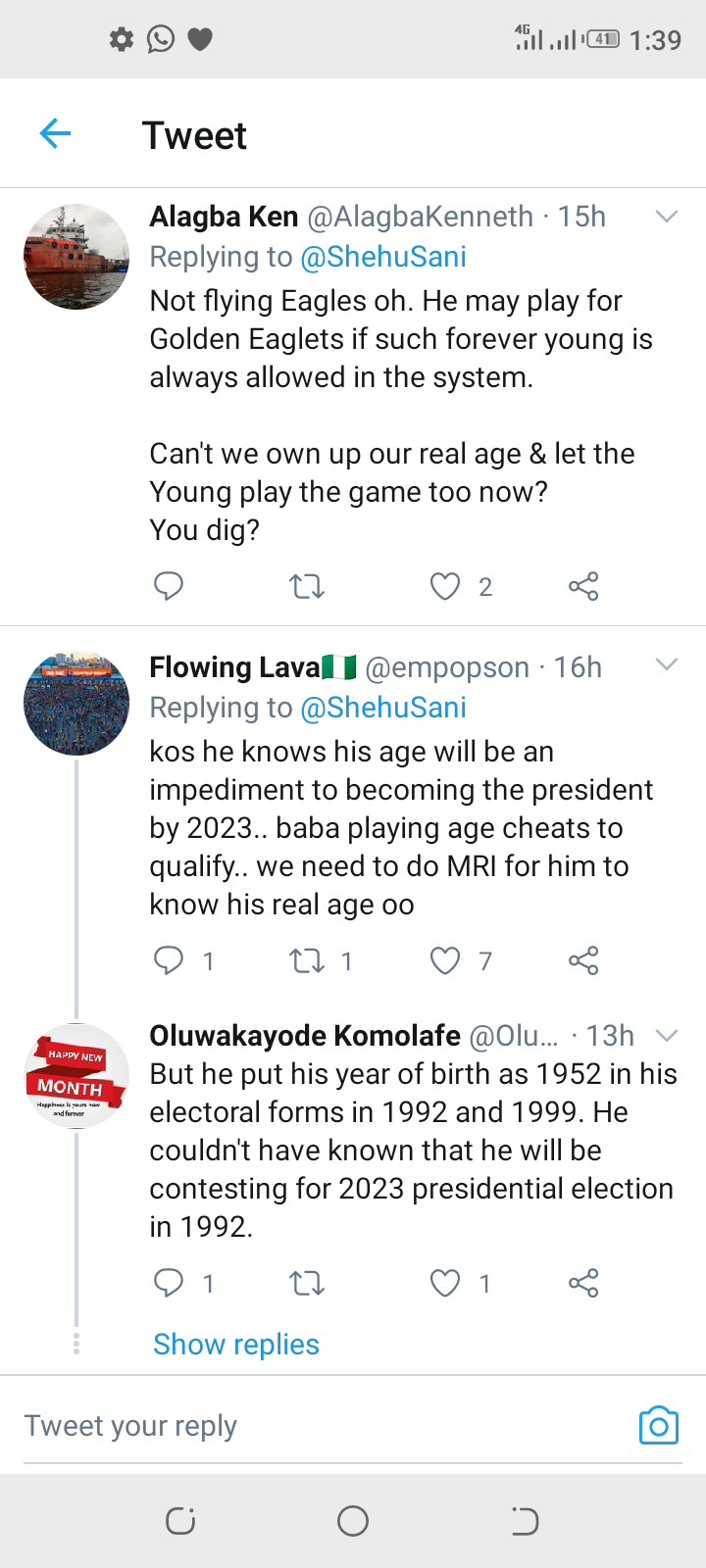
Task: Share Oluwakayode Komolafe's tweet
Action: 583,1283
